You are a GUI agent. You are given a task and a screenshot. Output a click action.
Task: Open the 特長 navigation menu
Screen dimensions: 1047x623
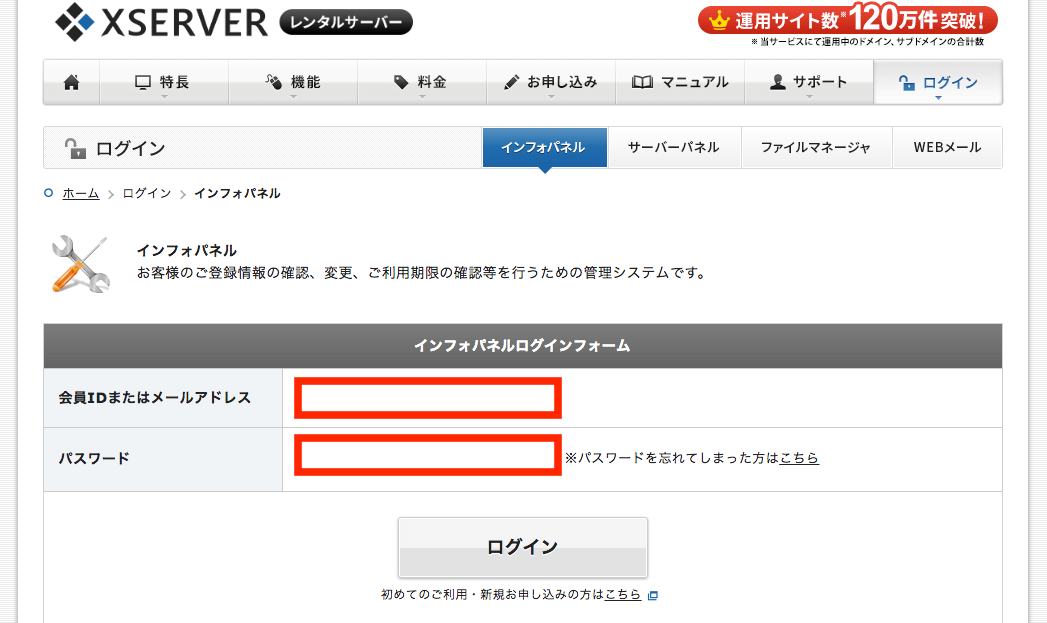[164, 83]
